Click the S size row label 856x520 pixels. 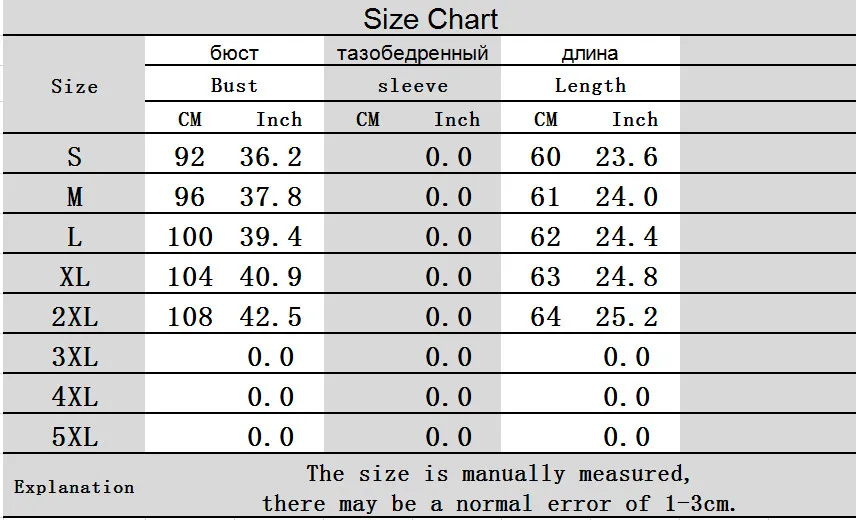(x=74, y=157)
